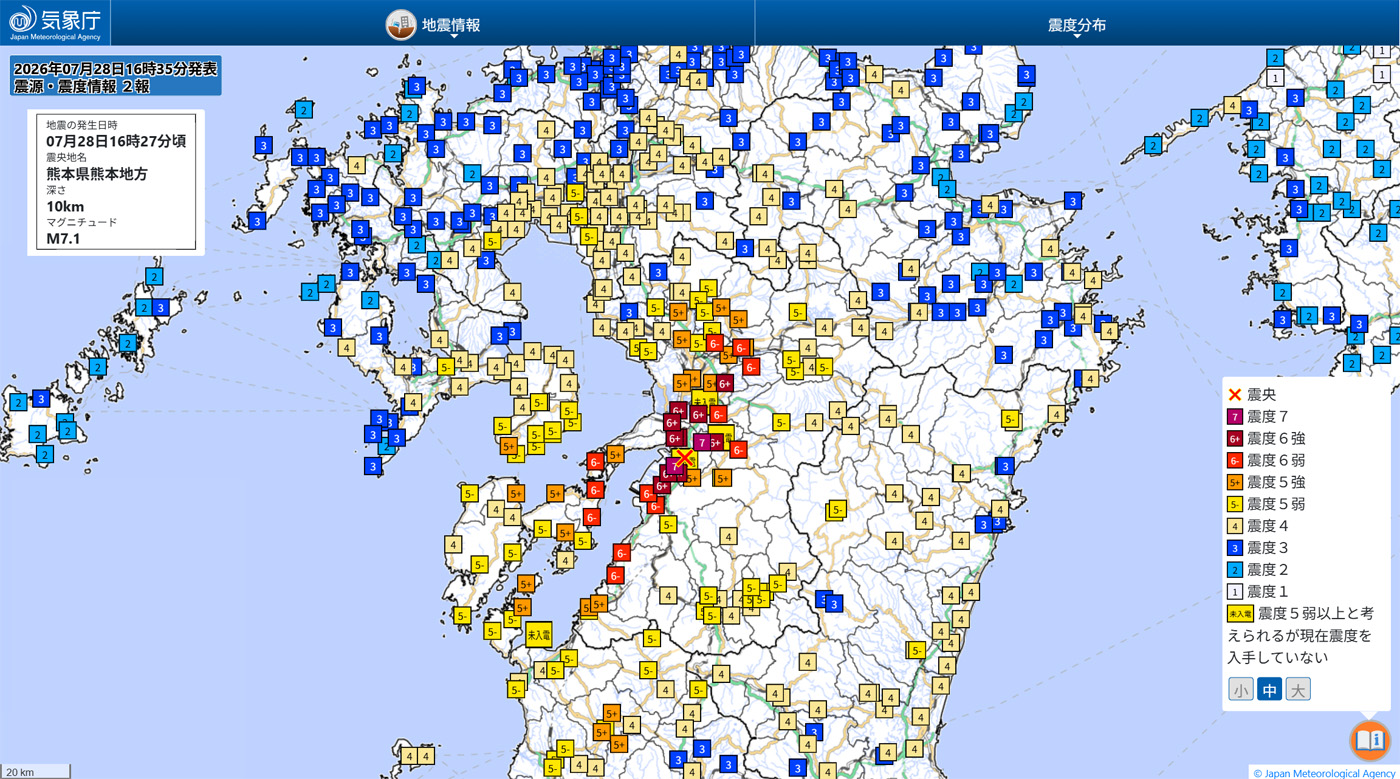Click the 2026年07月28日16時35分発表 header text

115,69
